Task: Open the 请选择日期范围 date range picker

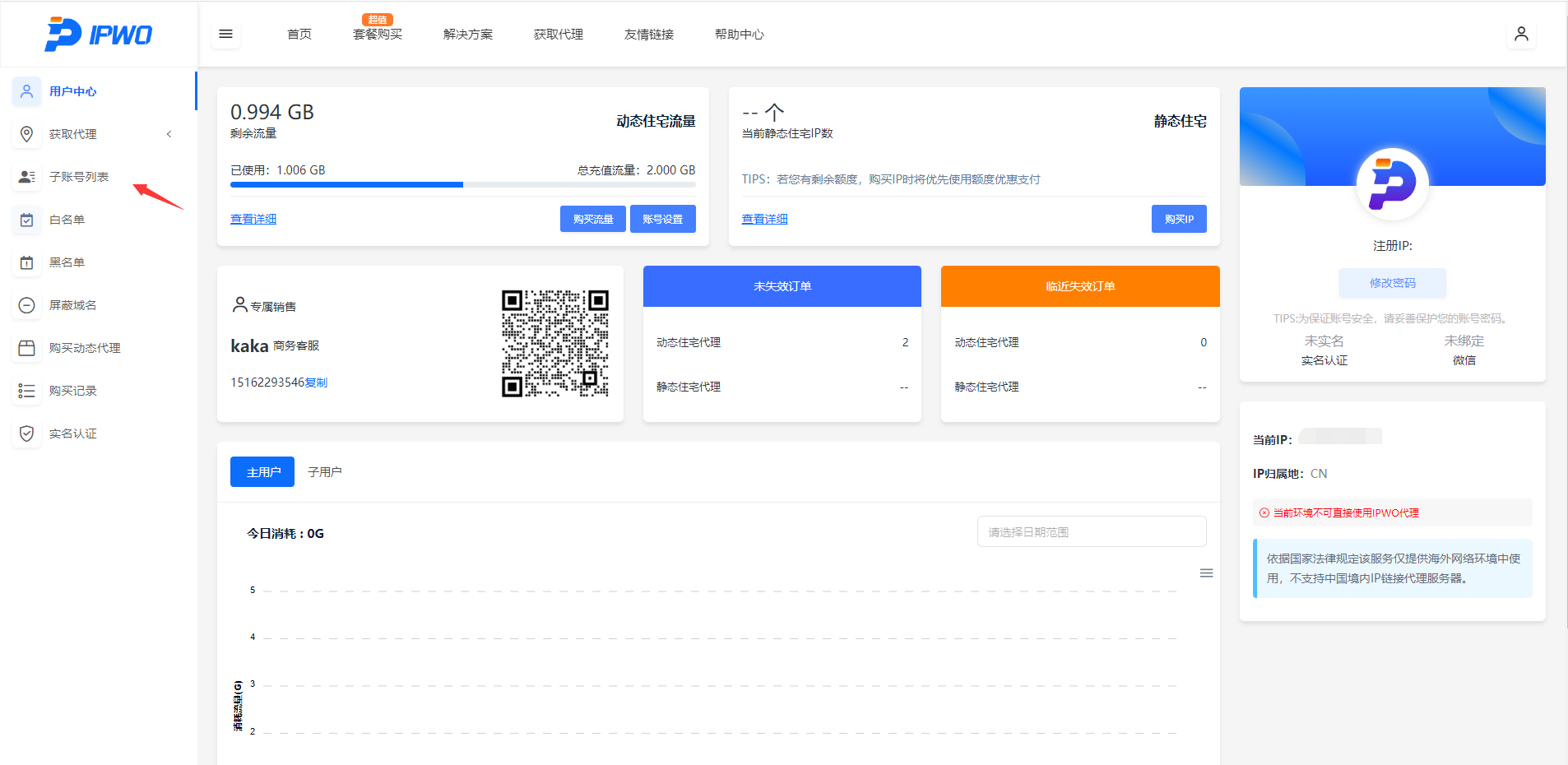Action: pos(1091,532)
